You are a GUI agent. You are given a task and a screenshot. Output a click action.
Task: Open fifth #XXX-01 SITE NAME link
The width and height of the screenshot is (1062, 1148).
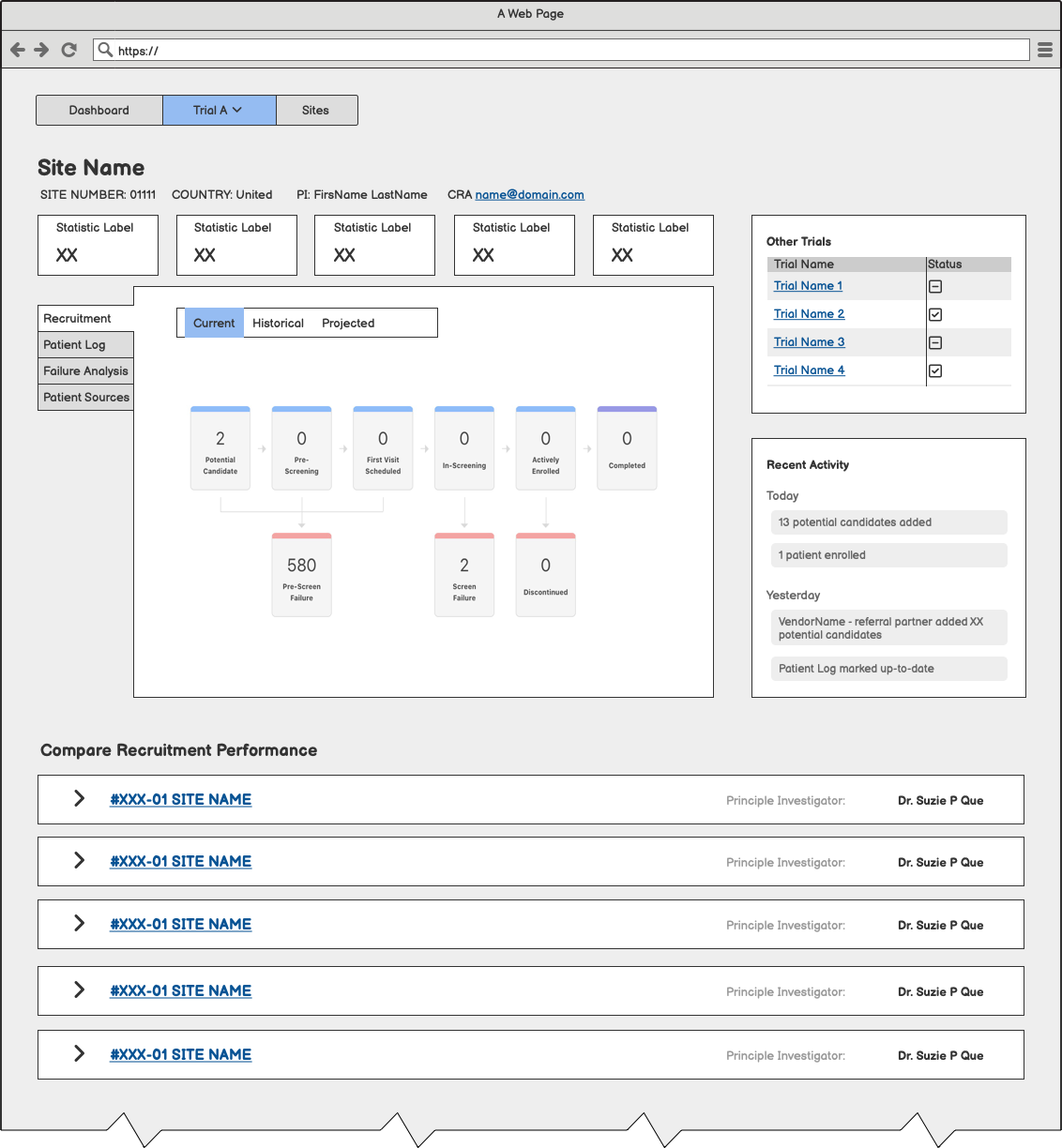point(181,1055)
